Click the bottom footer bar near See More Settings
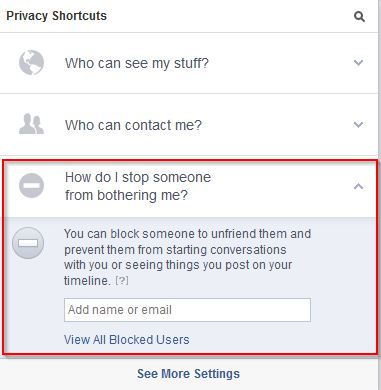The image size is (381, 390). click(189, 373)
